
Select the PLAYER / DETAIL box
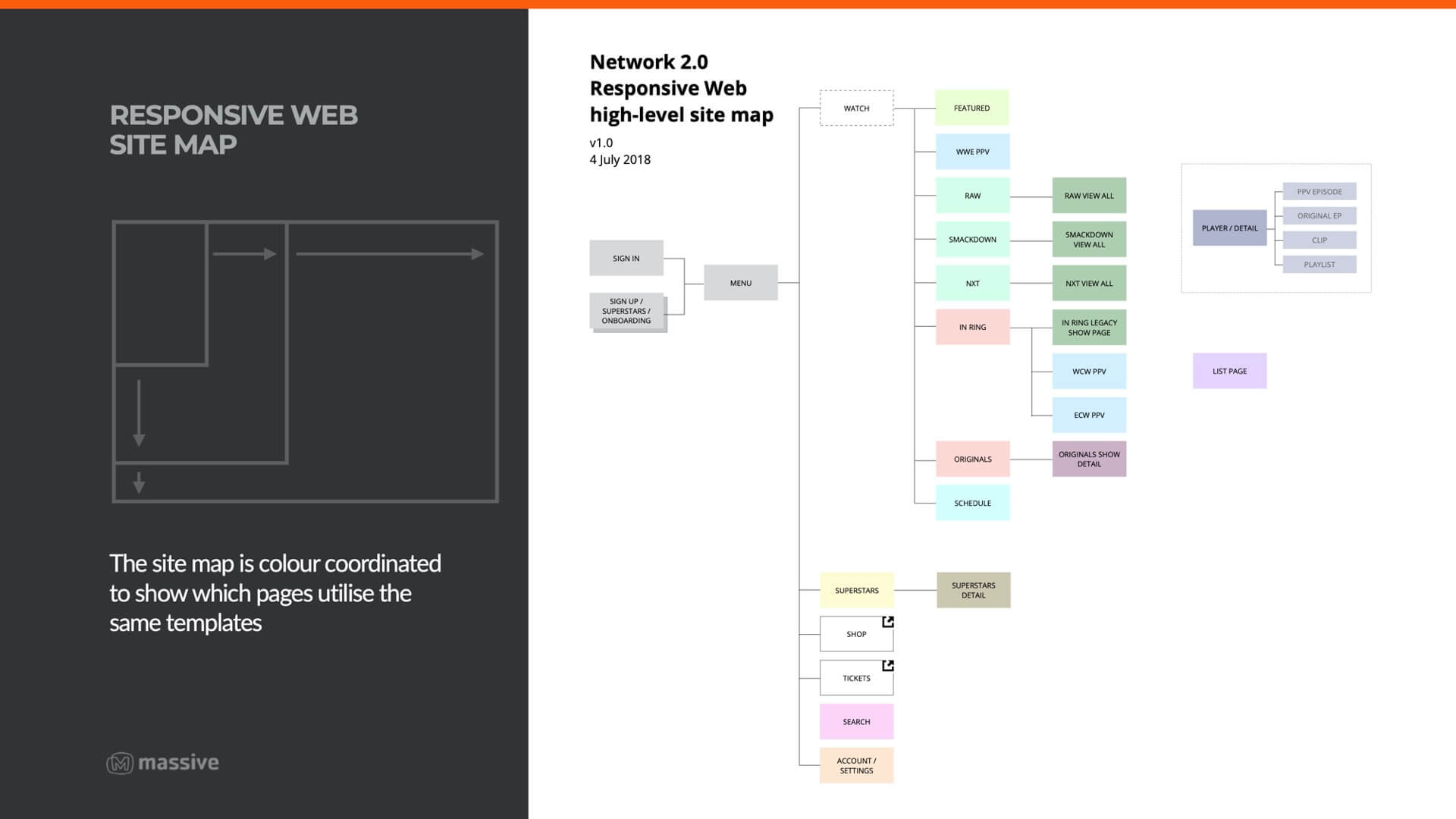(x=1229, y=227)
